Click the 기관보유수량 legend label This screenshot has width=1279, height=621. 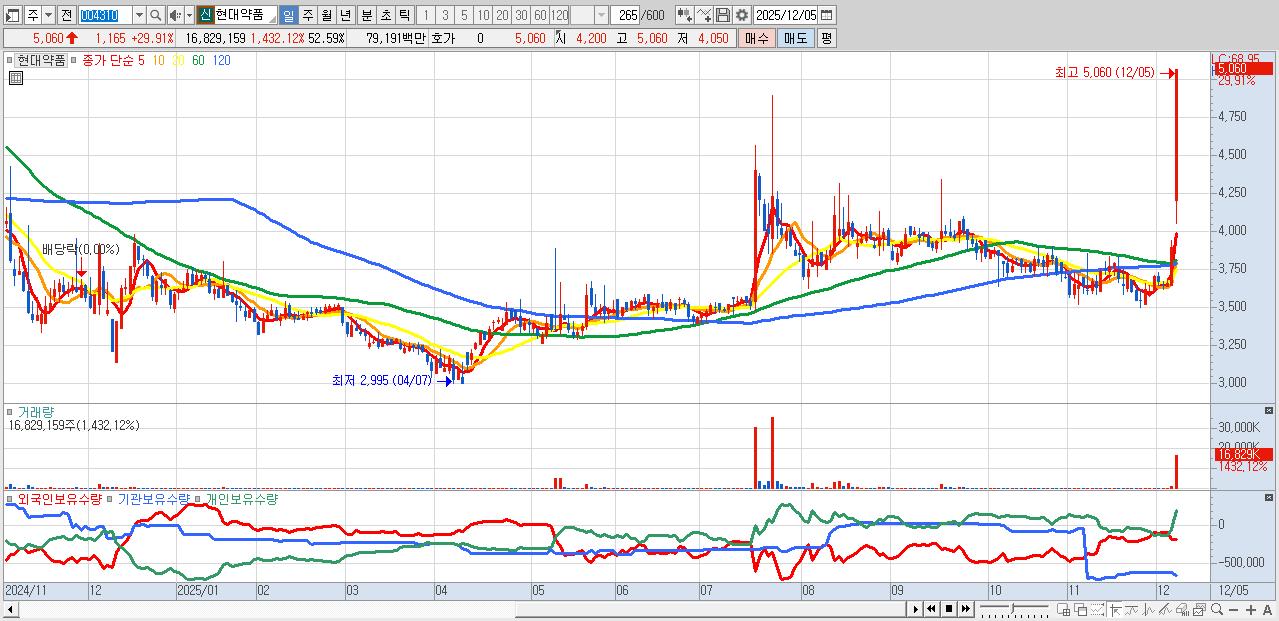154,498
